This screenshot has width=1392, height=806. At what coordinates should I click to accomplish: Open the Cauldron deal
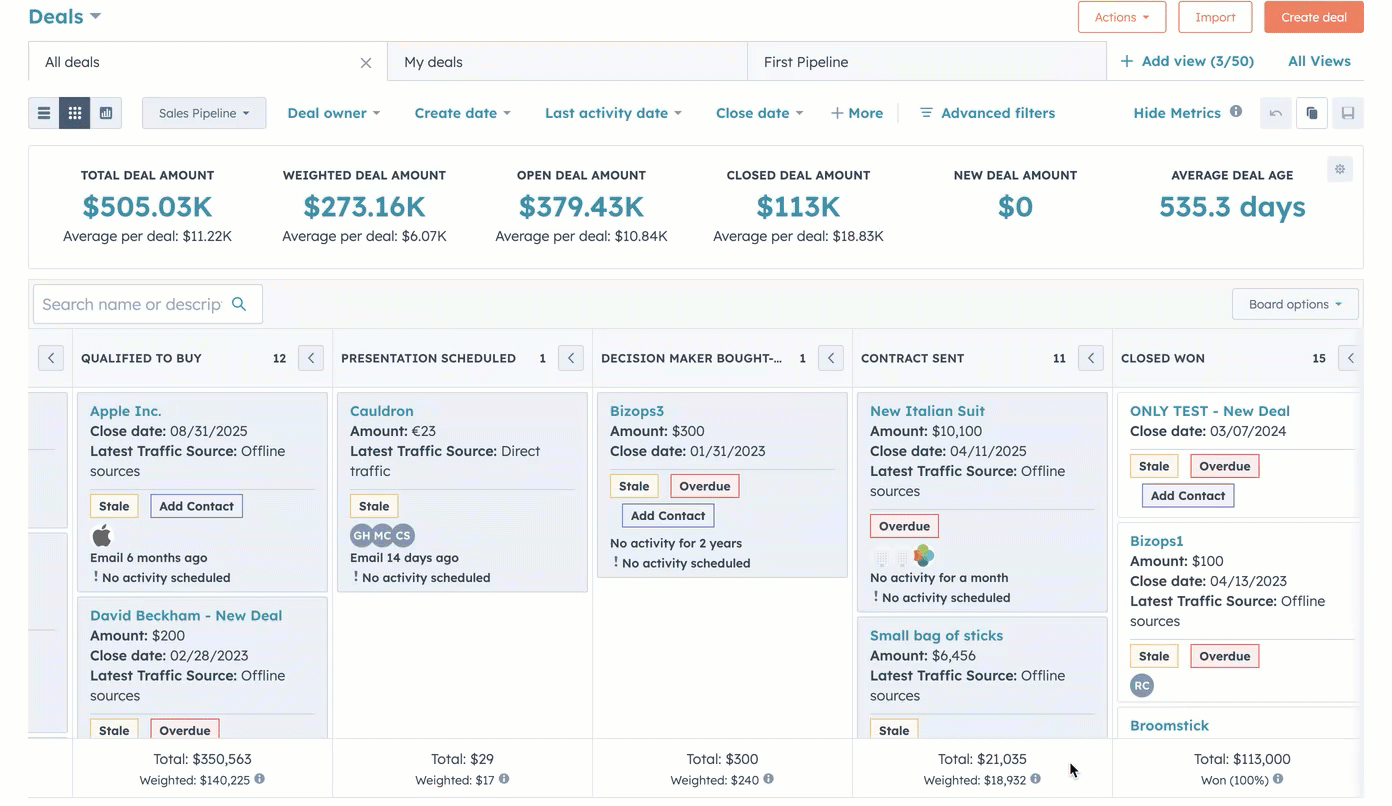(382, 411)
